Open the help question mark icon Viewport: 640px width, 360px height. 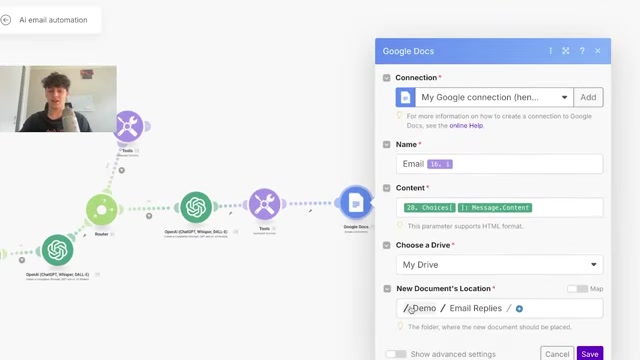582,51
